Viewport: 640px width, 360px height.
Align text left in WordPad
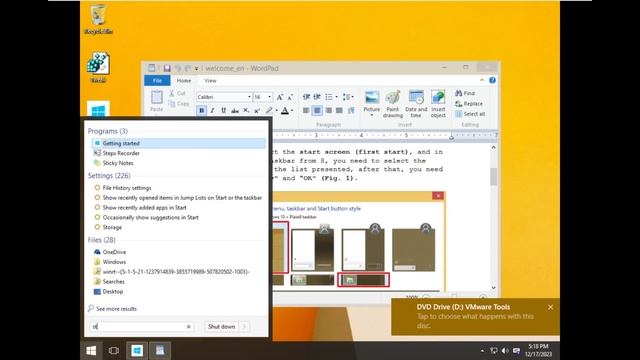(x=306, y=110)
